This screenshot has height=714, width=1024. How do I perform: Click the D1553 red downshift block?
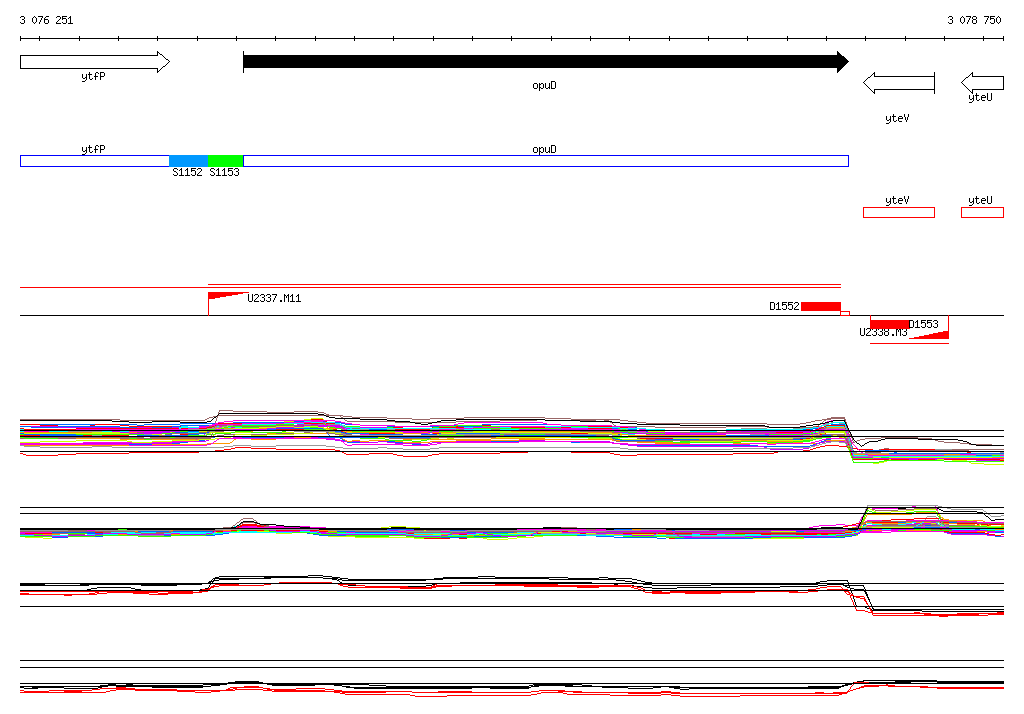coord(889,324)
